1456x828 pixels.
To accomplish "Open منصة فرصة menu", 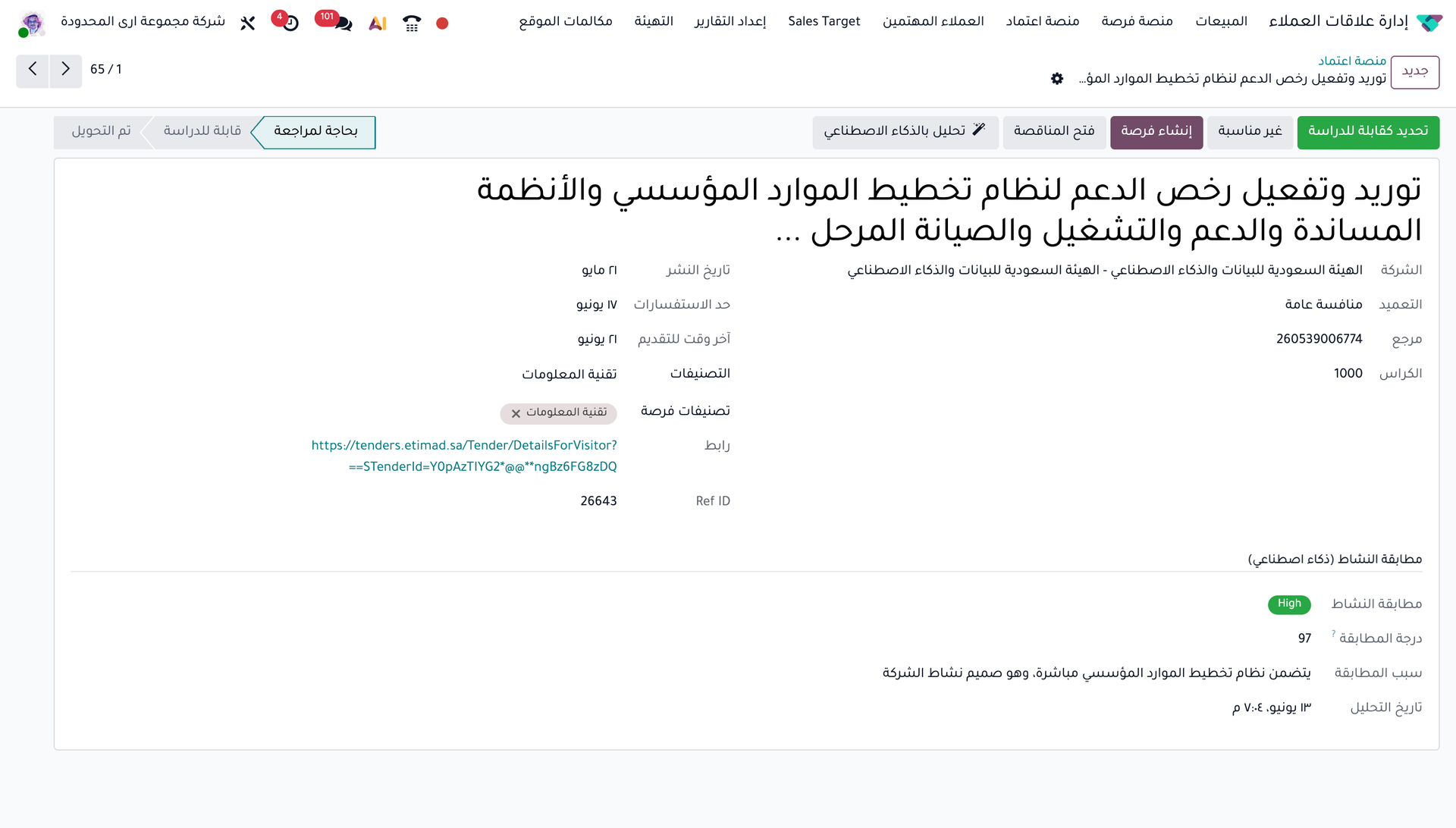I will tap(1137, 21).
